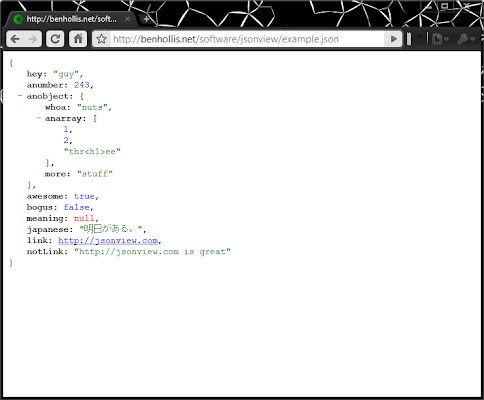
Task: Collapse the anobject node
Action: pyautogui.click(x=20, y=96)
